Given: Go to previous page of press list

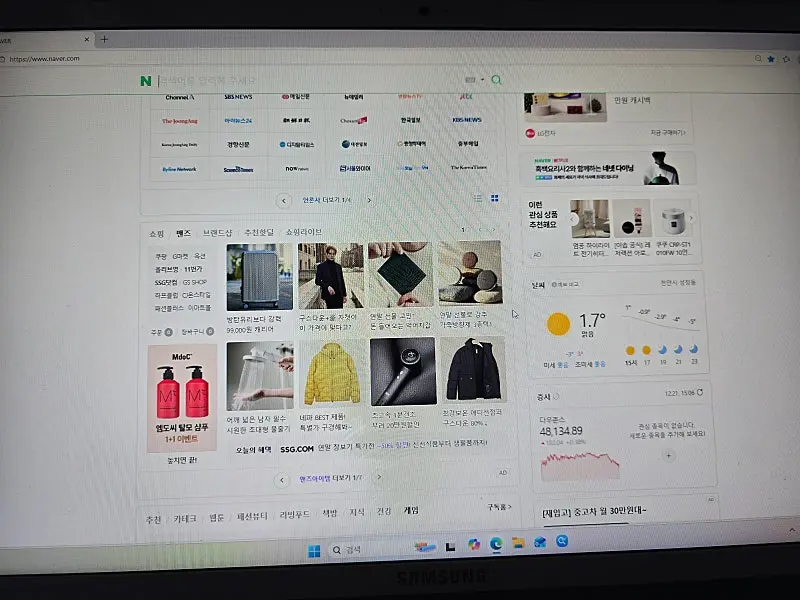Looking at the screenshot, I should click(x=284, y=200).
